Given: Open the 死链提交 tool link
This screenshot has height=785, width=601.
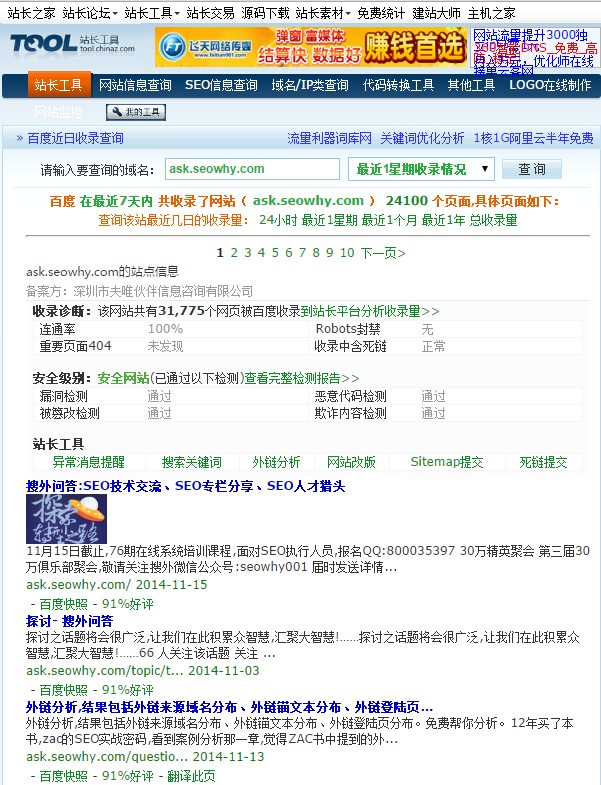Looking at the screenshot, I should 543,462.
